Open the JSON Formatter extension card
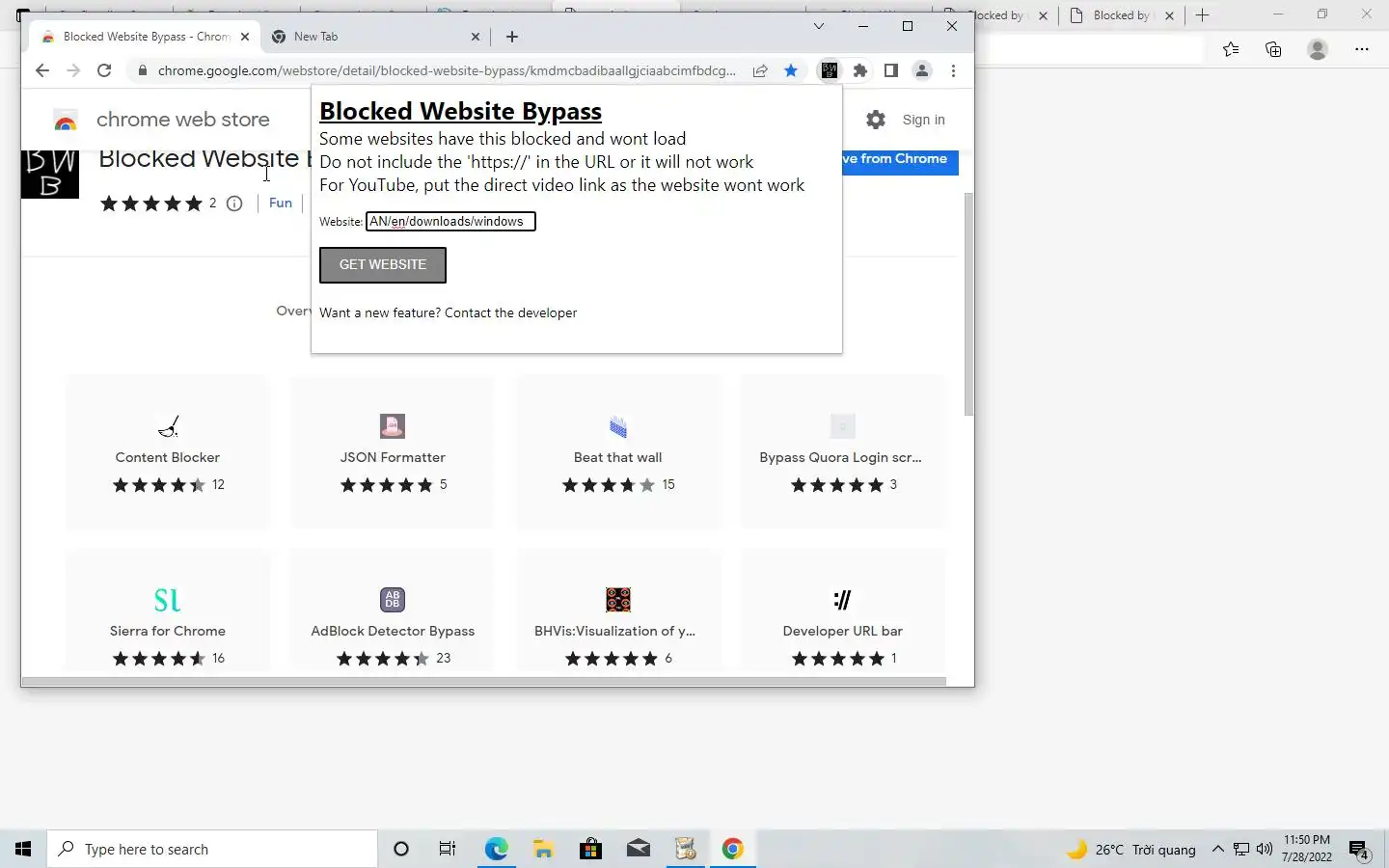 (393, 451)
